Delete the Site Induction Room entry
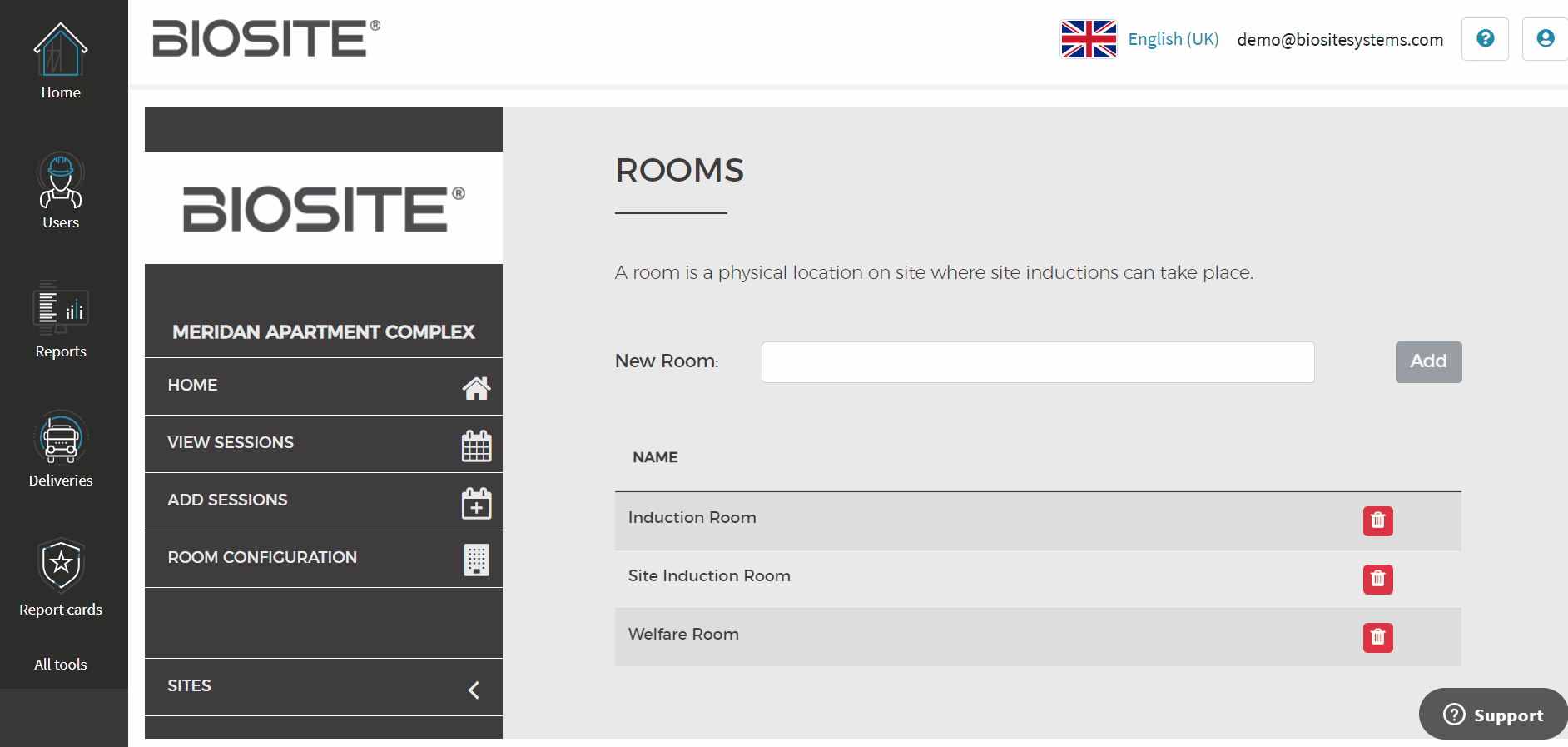This screenshot has height=747, width=1568. (1377, 579)
